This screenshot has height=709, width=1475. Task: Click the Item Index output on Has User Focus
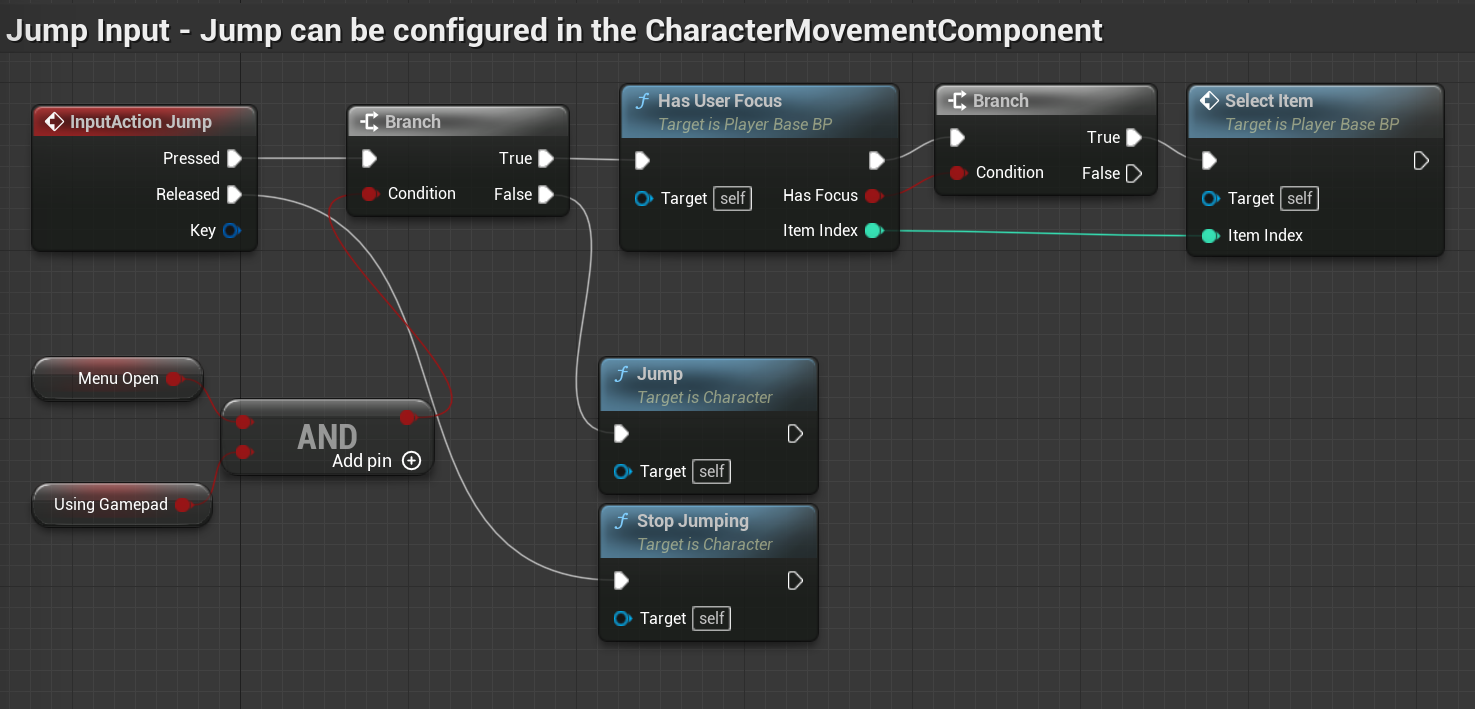(x=873, y=231)
